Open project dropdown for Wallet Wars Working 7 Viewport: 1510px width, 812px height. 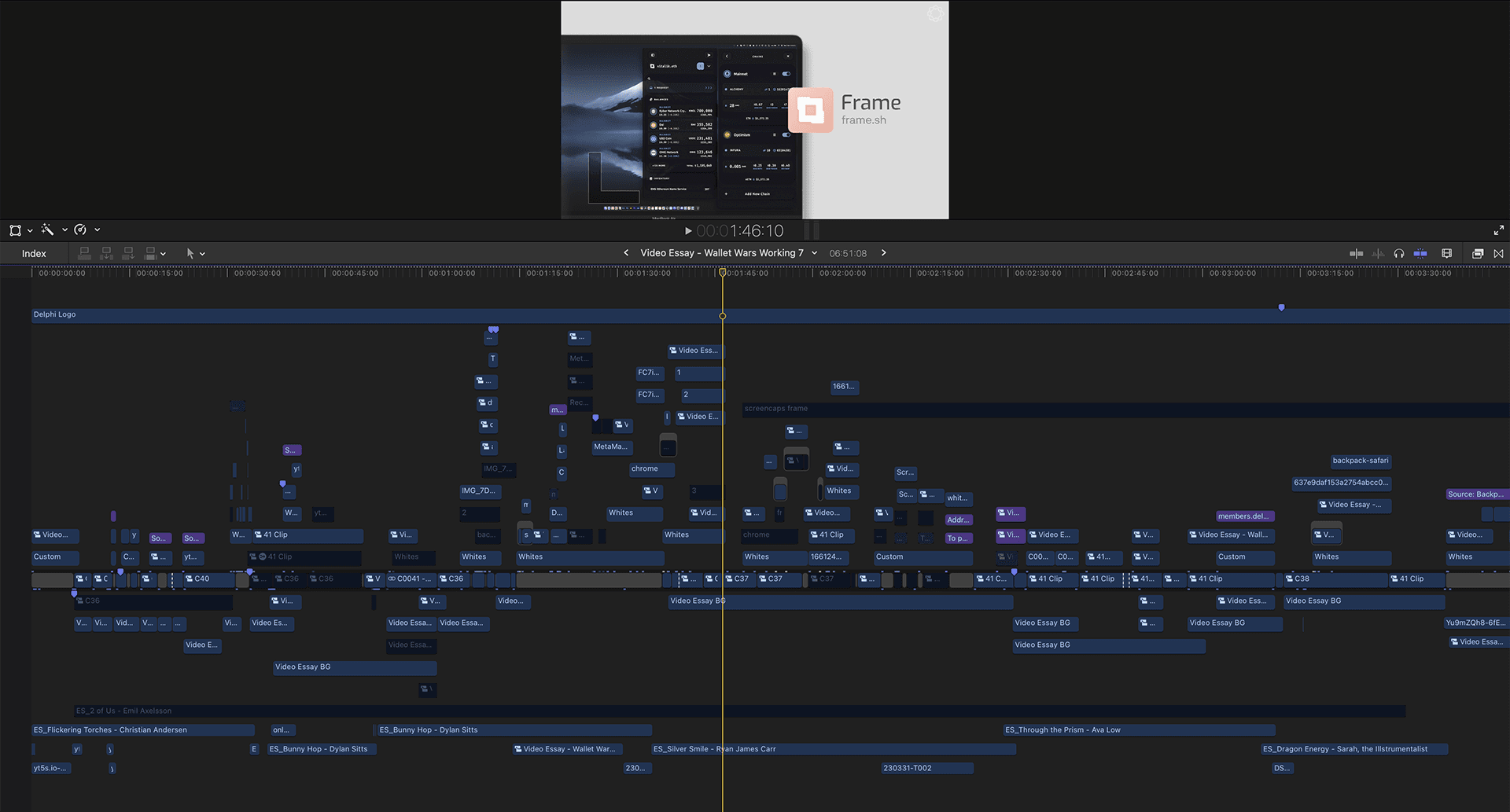pyautogui.click(x=814, y=253)
